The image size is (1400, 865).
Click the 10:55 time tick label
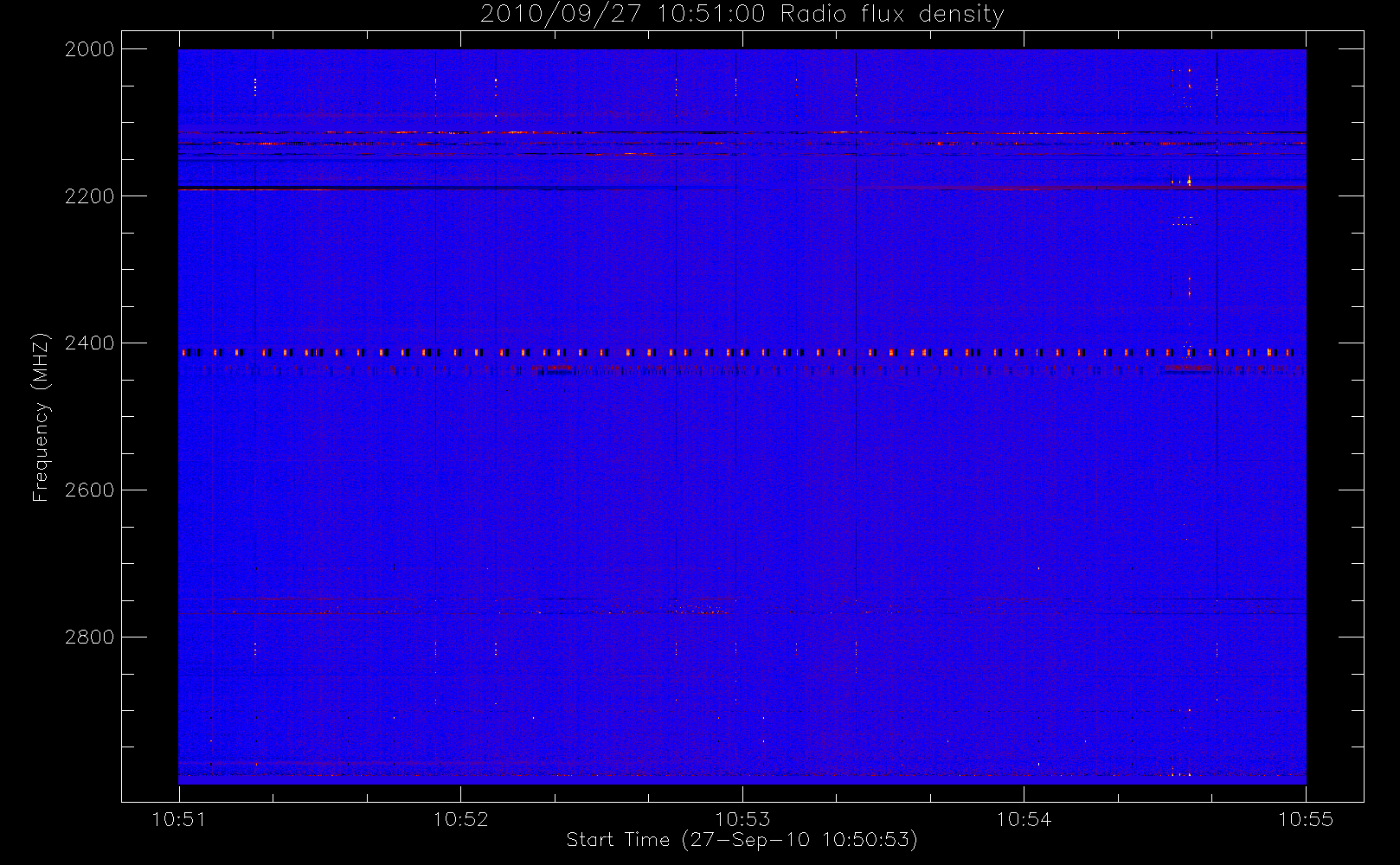(1306, 819)
